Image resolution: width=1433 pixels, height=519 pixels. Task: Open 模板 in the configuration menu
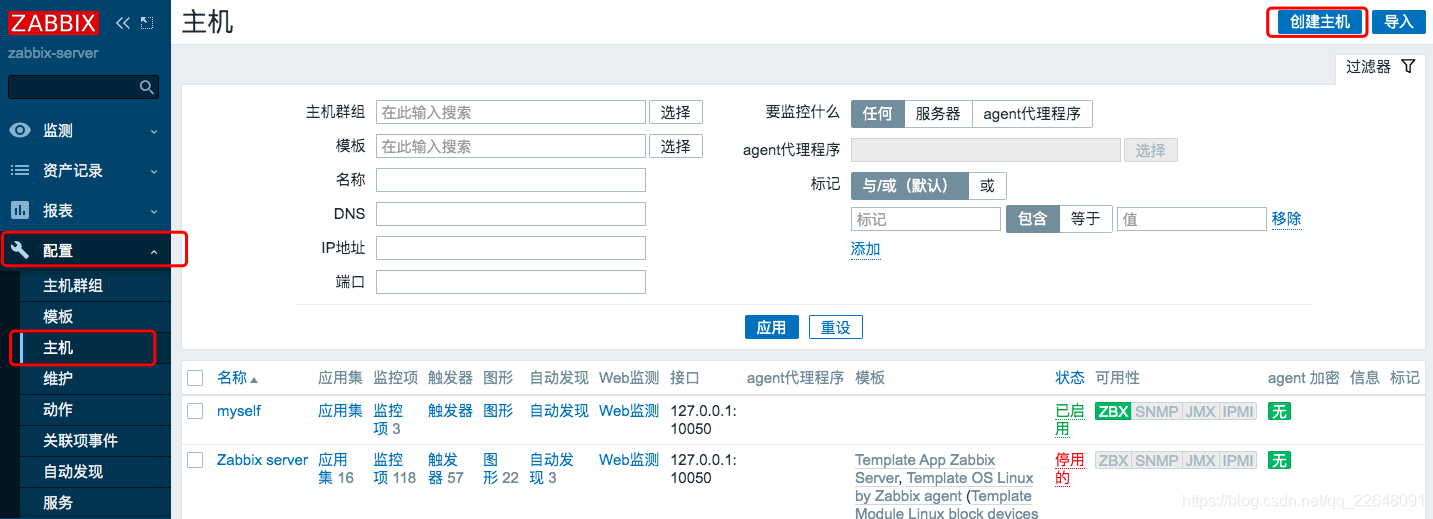point(95,316)
